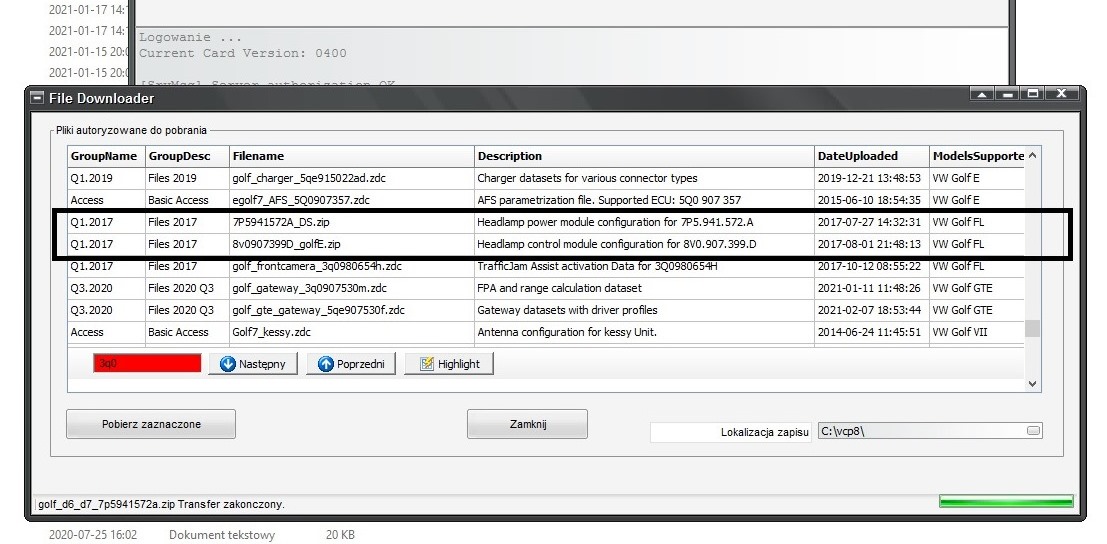Screen dimensions: 1107x544
Task: Sort by ModelsSupported column header
Action: point(977,156)
